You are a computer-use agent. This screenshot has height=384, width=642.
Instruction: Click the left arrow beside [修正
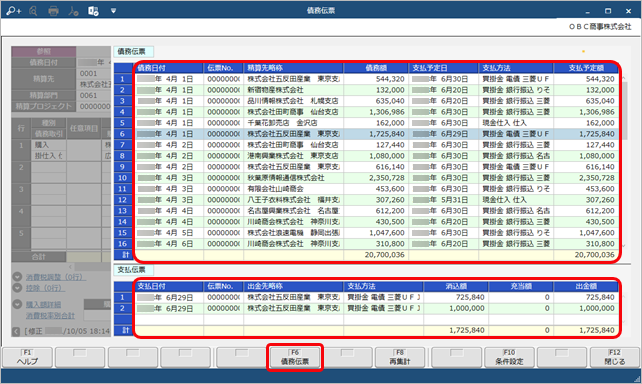16,331
